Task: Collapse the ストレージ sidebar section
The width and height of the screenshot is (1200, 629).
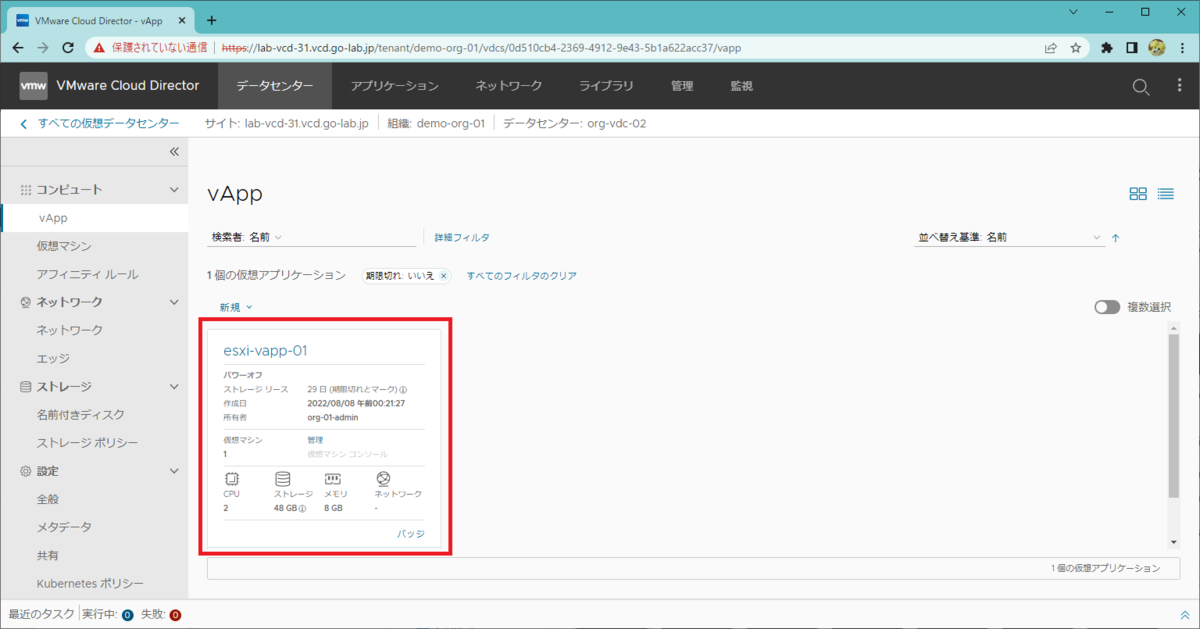Action: click(174, 386)
